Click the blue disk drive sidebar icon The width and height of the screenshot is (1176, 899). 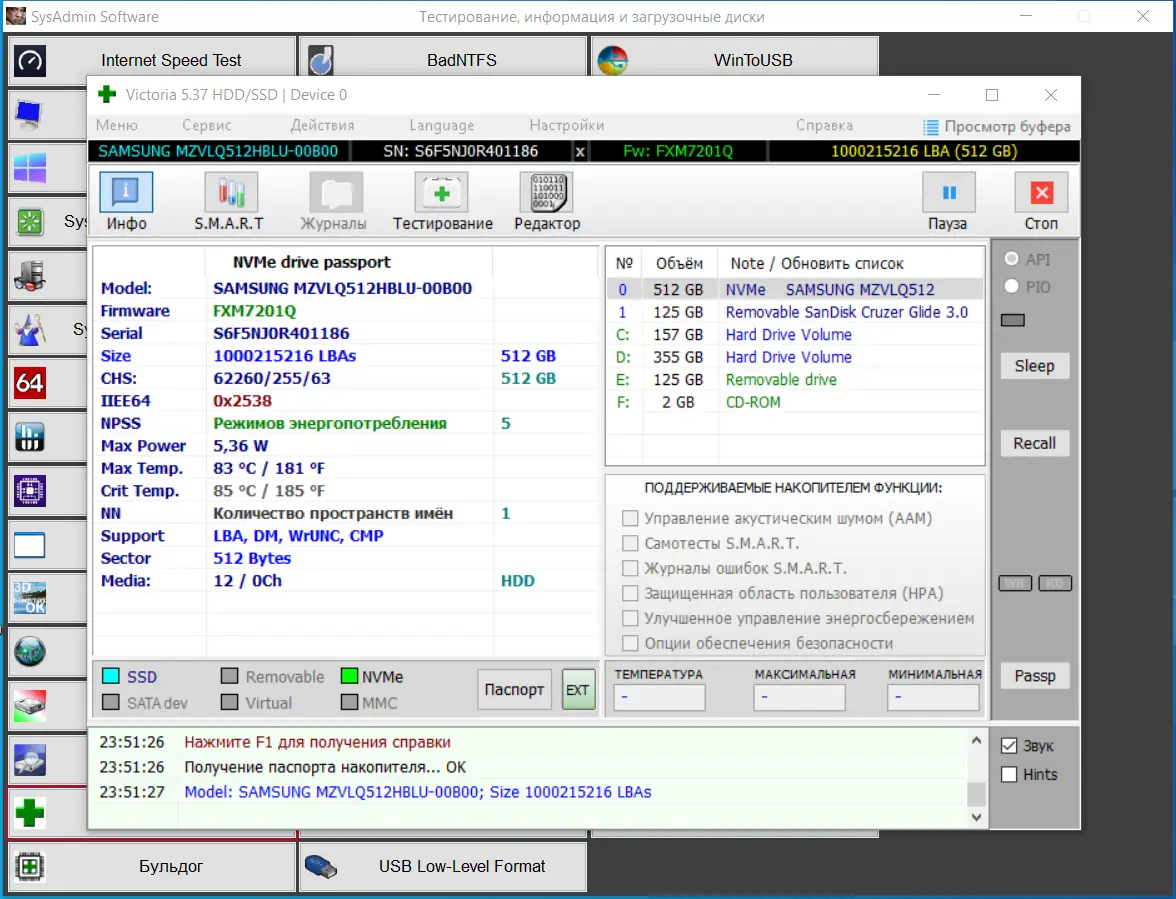pos(30,760)
